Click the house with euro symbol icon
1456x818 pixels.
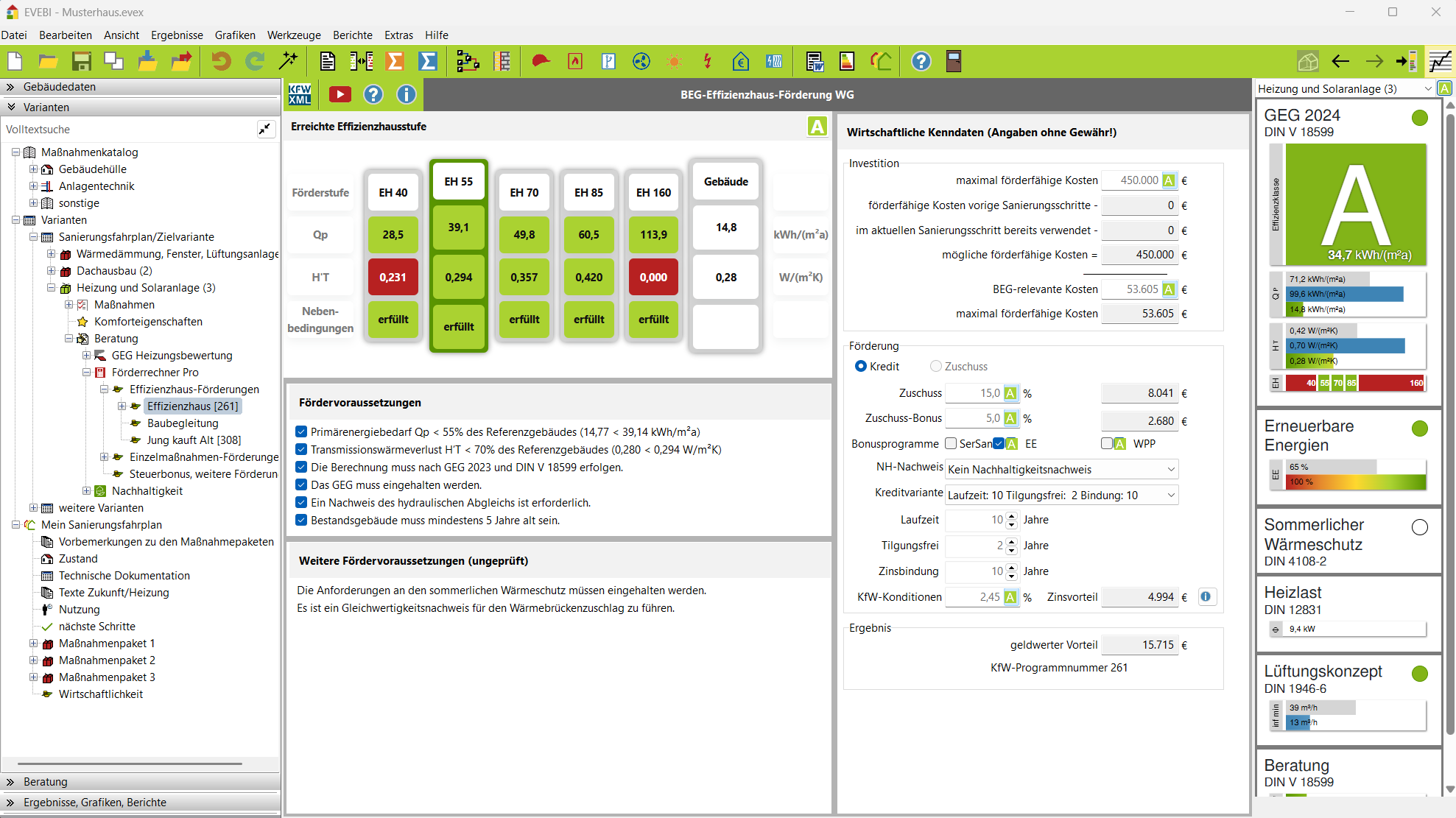pos(740,62)
